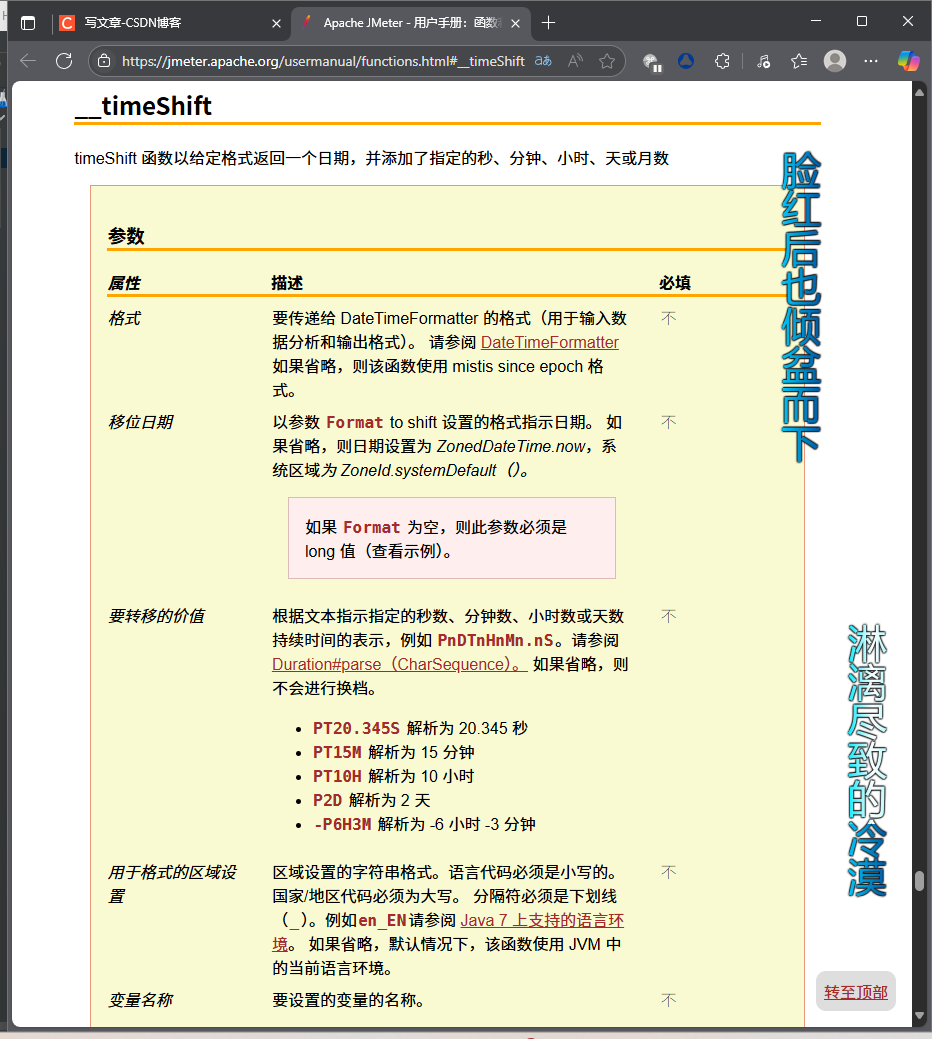Viewport: 932px width, 1039px height.
Task: Close the Apache JMeter tab
Action: (515, 23)
